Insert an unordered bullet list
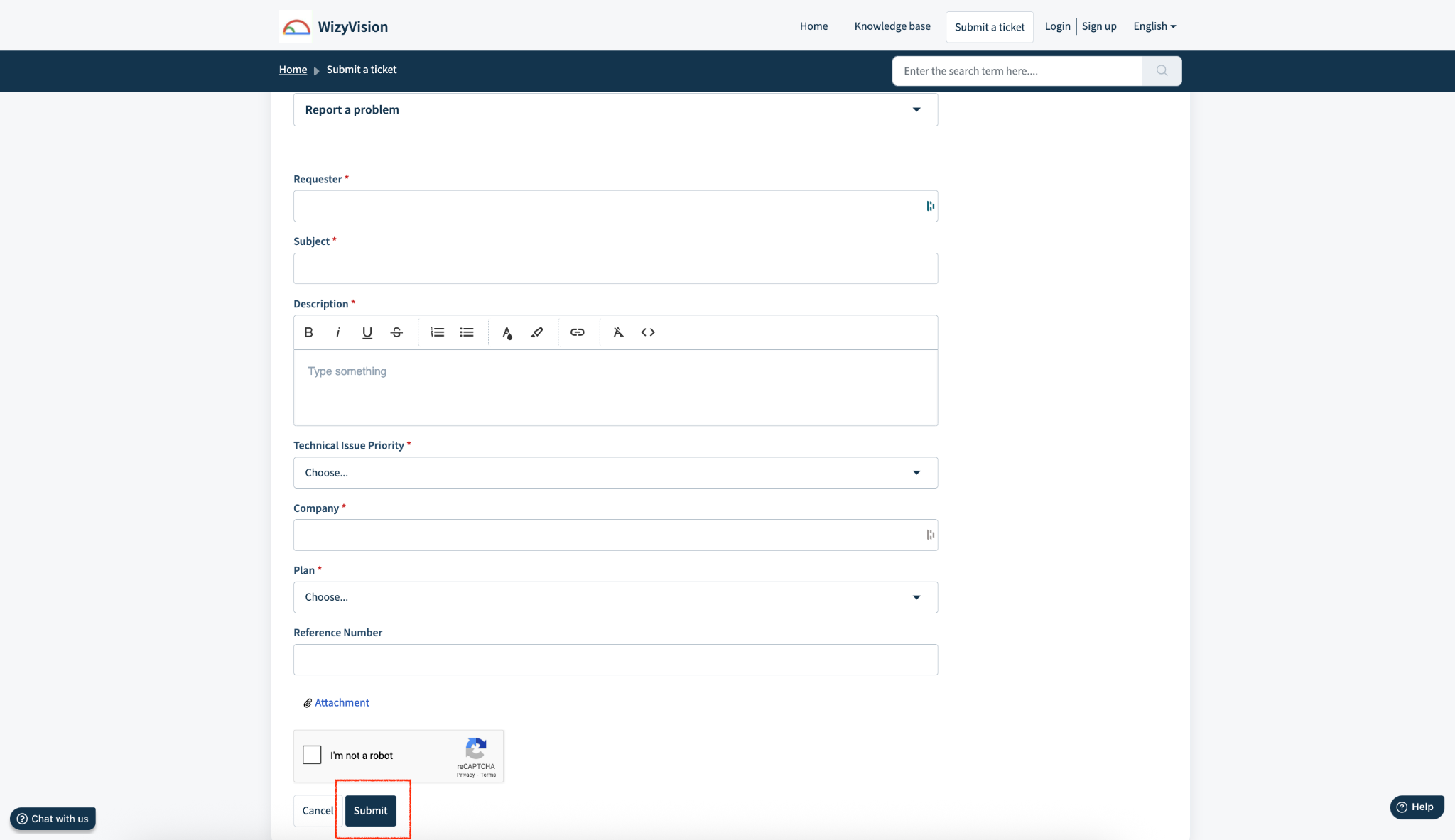Screen dimensions: 1455x840 [x=467, y=332]
